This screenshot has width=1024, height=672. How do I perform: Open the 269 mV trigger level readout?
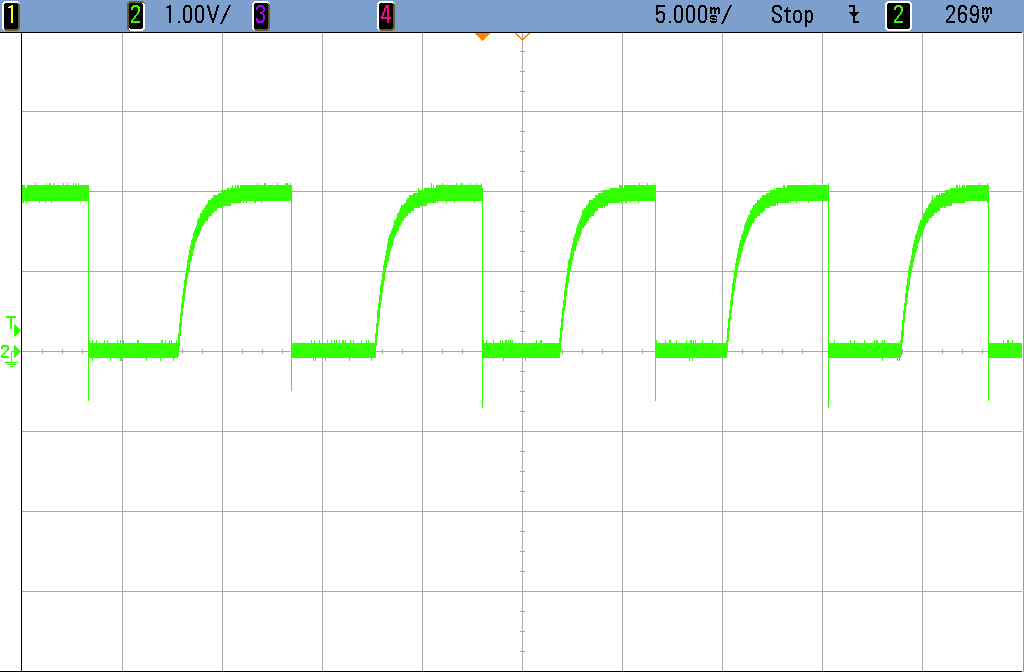coord(966,15)
